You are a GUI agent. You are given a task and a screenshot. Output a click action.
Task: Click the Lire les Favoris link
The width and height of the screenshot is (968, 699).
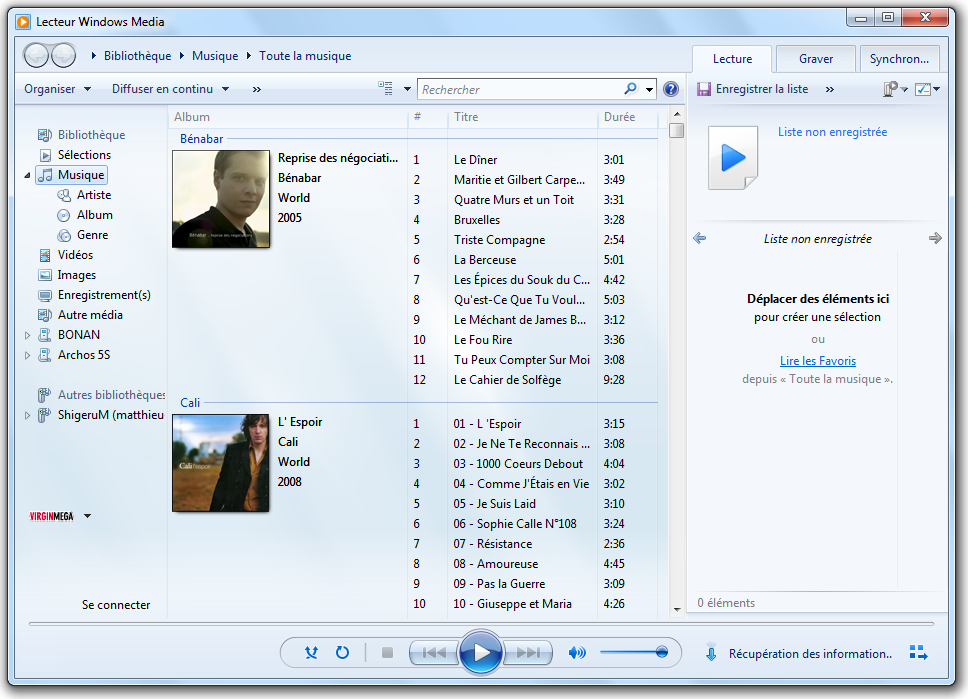tap(817, 361)
